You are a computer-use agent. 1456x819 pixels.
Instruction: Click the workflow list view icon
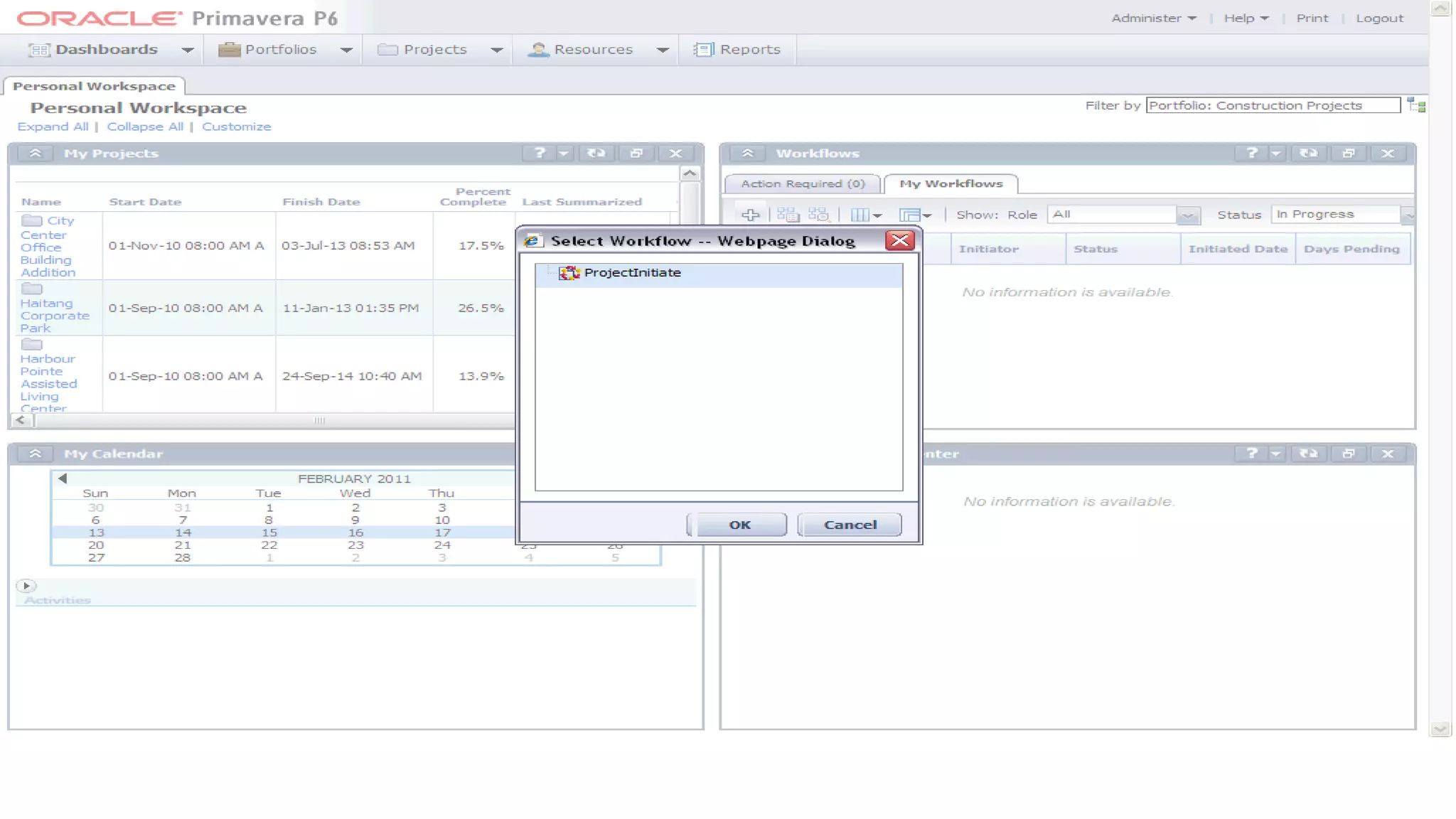788,215
